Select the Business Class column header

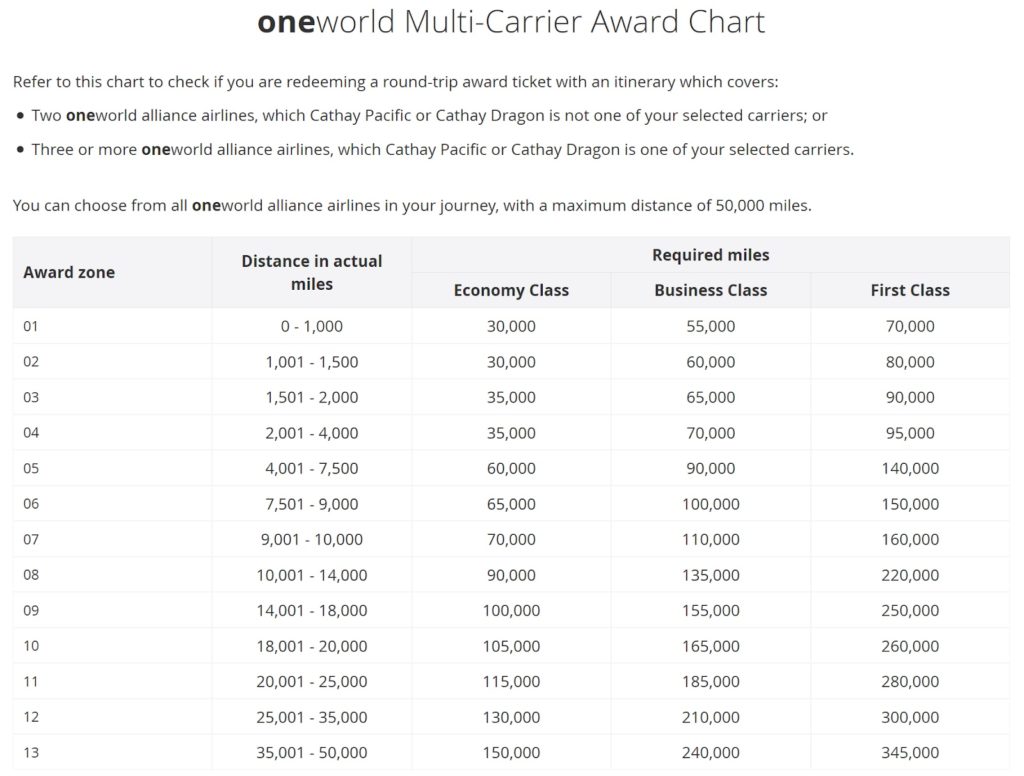[x=711, y=290]
